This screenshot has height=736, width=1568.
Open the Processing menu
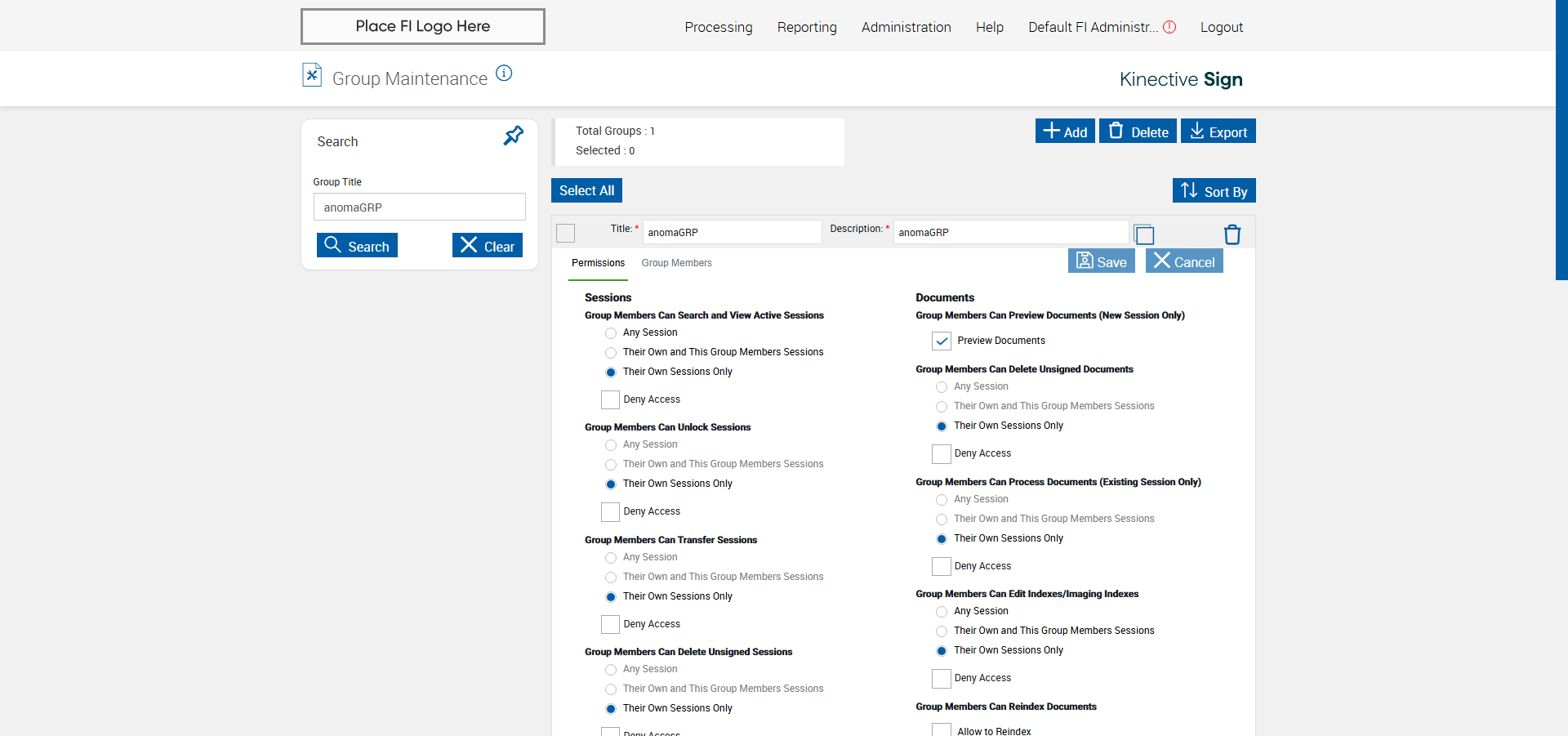pos(719,27)
